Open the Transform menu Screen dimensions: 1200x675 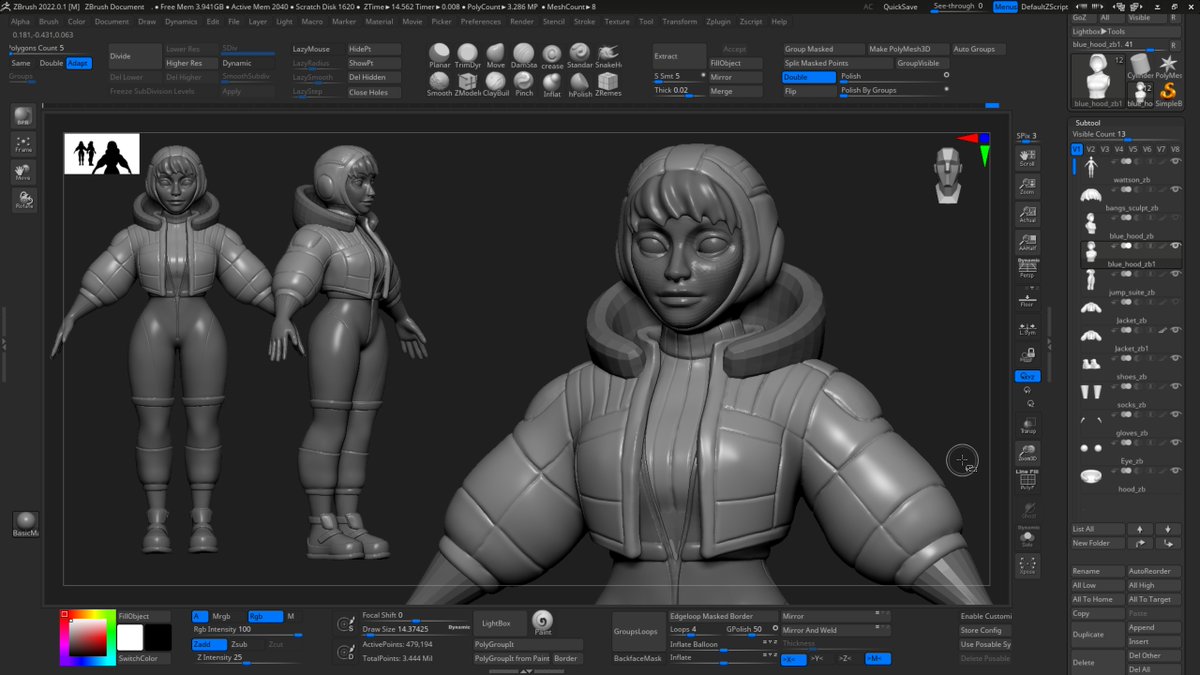point(680,21)
